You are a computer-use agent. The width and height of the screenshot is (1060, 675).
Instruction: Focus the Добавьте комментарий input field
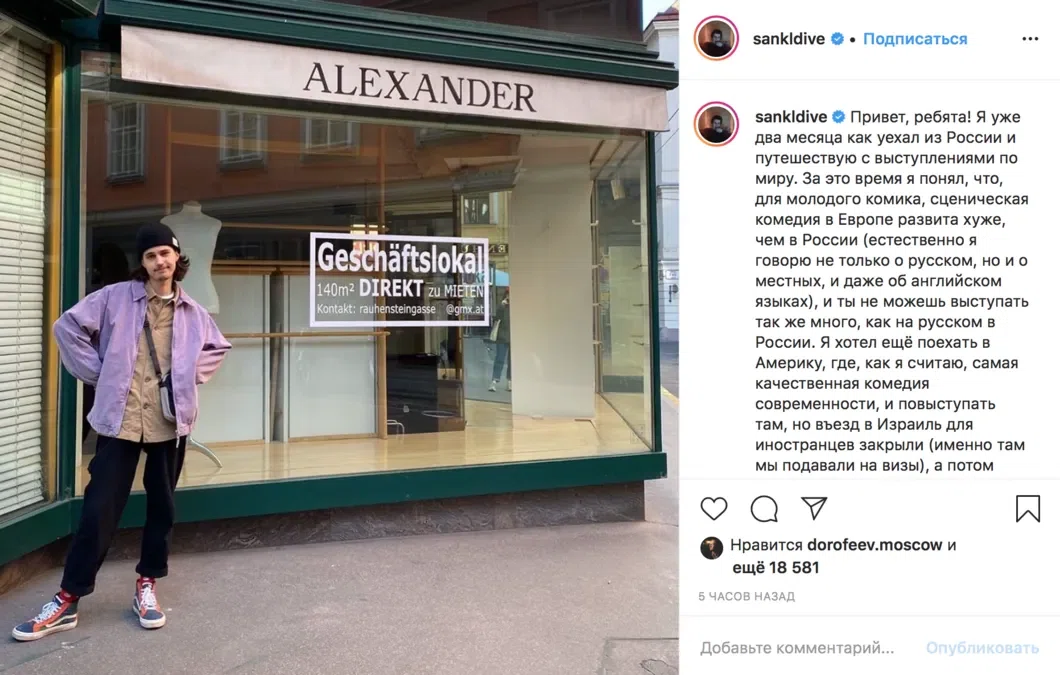(x=797, y=648)
